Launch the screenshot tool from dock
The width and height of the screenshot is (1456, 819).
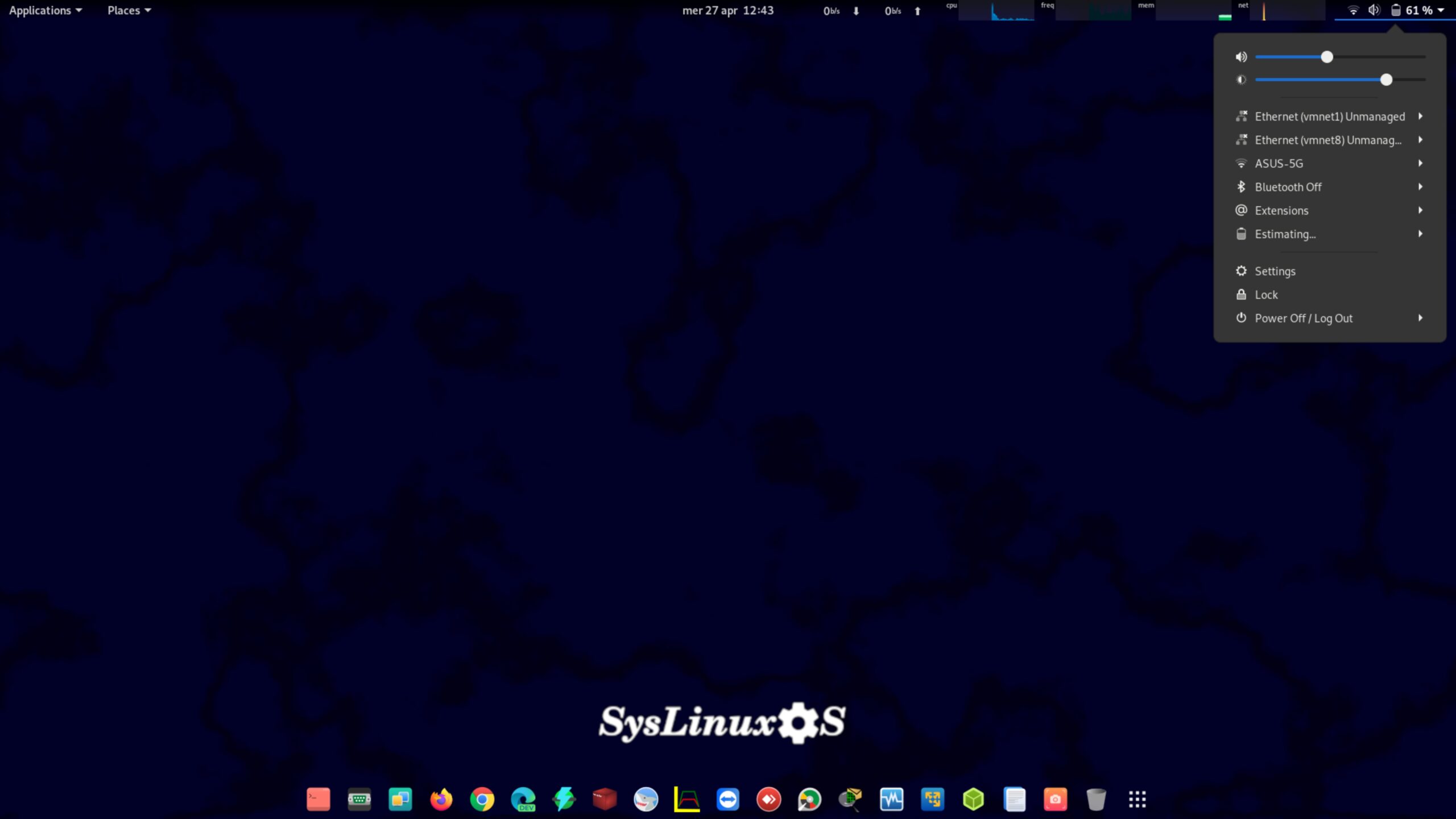click(1055, 799)
